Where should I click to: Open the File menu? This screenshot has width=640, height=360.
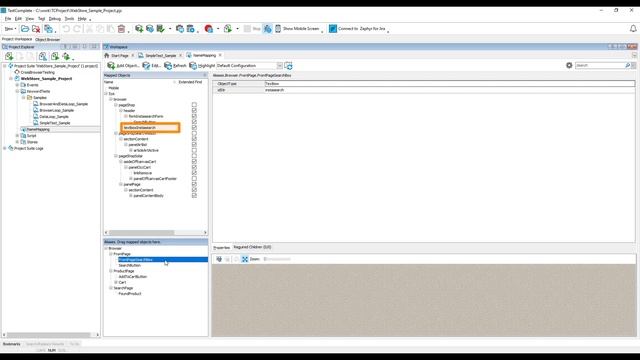[8, 19]
